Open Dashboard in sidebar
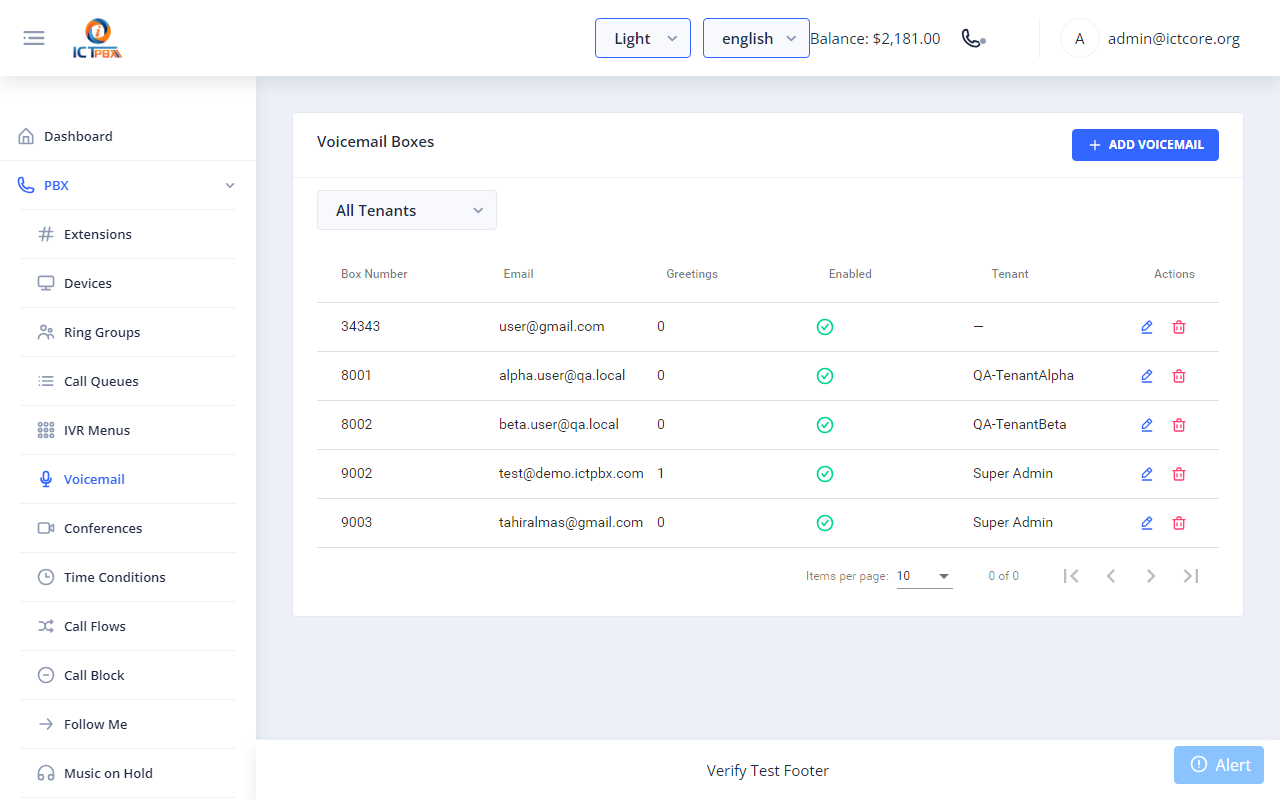 click(x=128, y=136)
